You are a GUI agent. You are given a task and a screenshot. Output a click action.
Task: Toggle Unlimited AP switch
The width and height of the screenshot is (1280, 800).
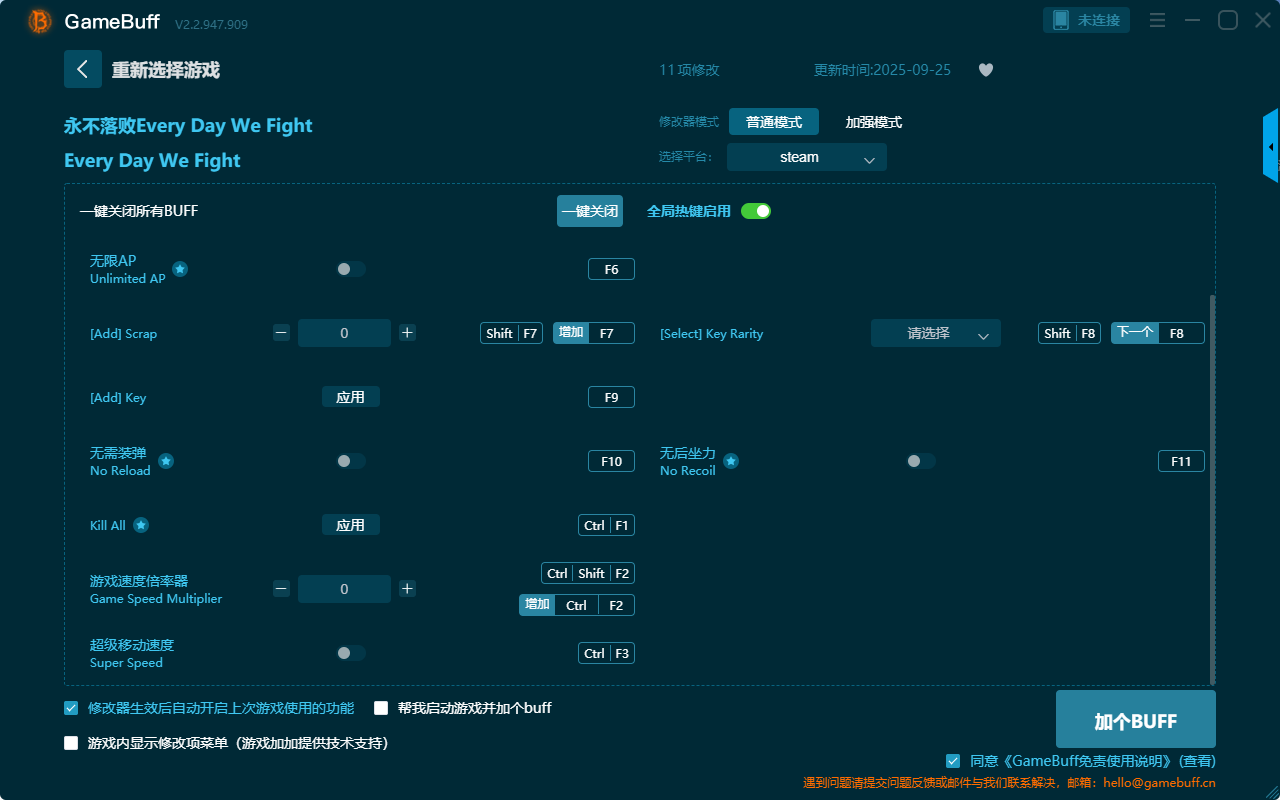point(351,269)
